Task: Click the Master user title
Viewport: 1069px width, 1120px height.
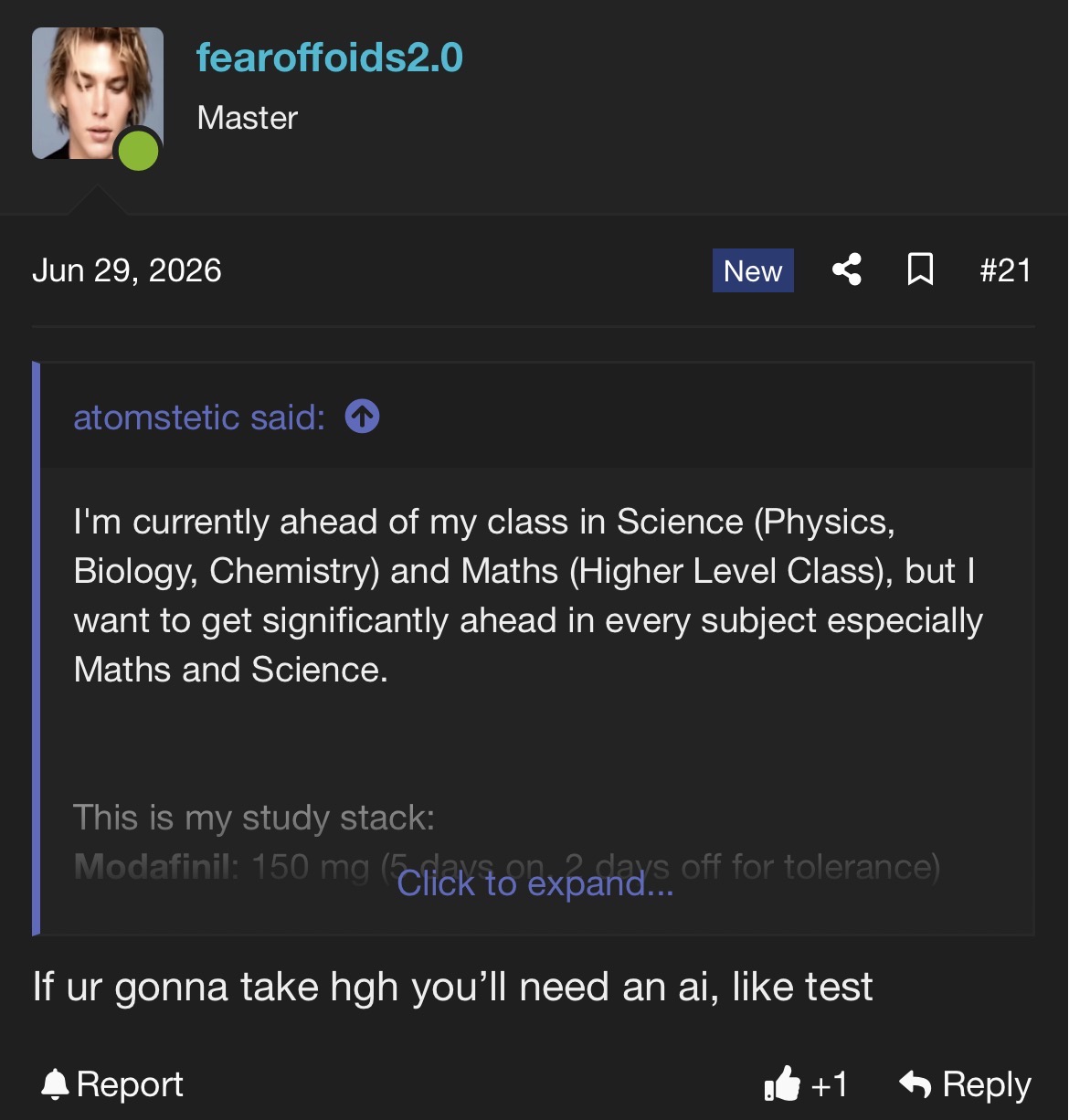Action: click(x=248, y=118)
